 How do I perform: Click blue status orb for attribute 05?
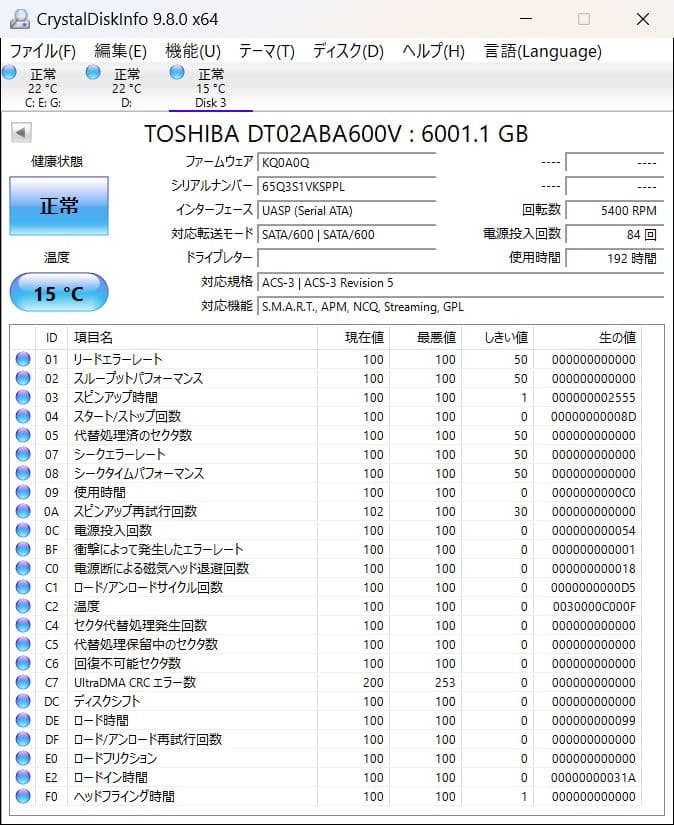[23, 435]
